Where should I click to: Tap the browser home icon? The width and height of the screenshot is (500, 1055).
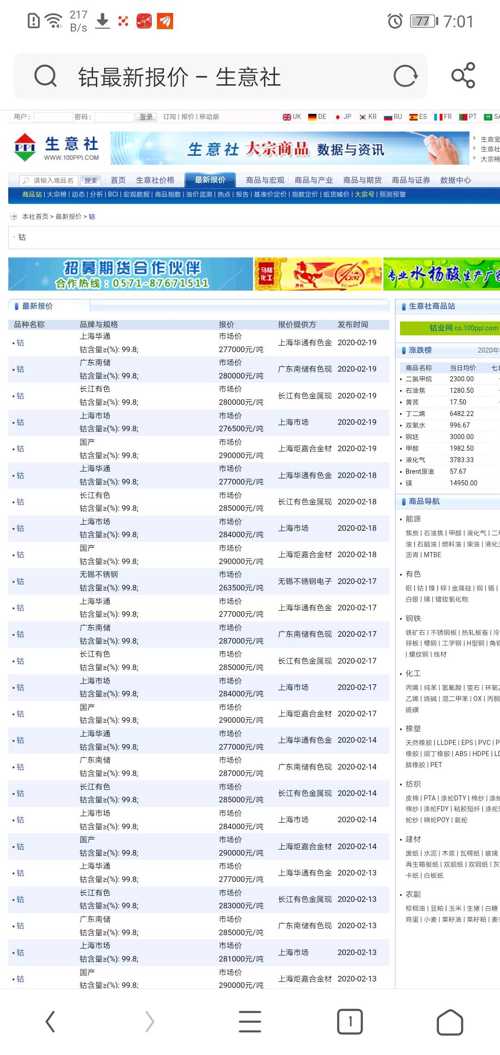(x=450, y=1021)
